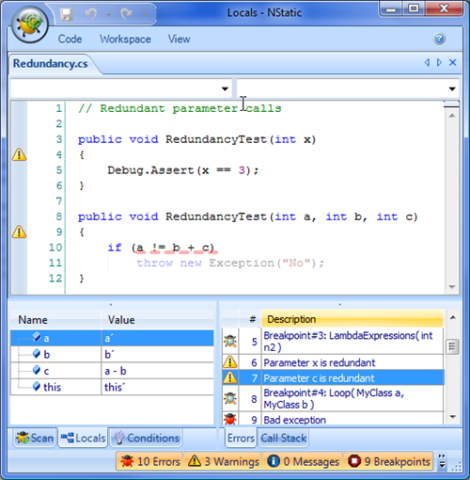Open the Code menu
The width and height of the screenshot is (470, 480).
70,39
